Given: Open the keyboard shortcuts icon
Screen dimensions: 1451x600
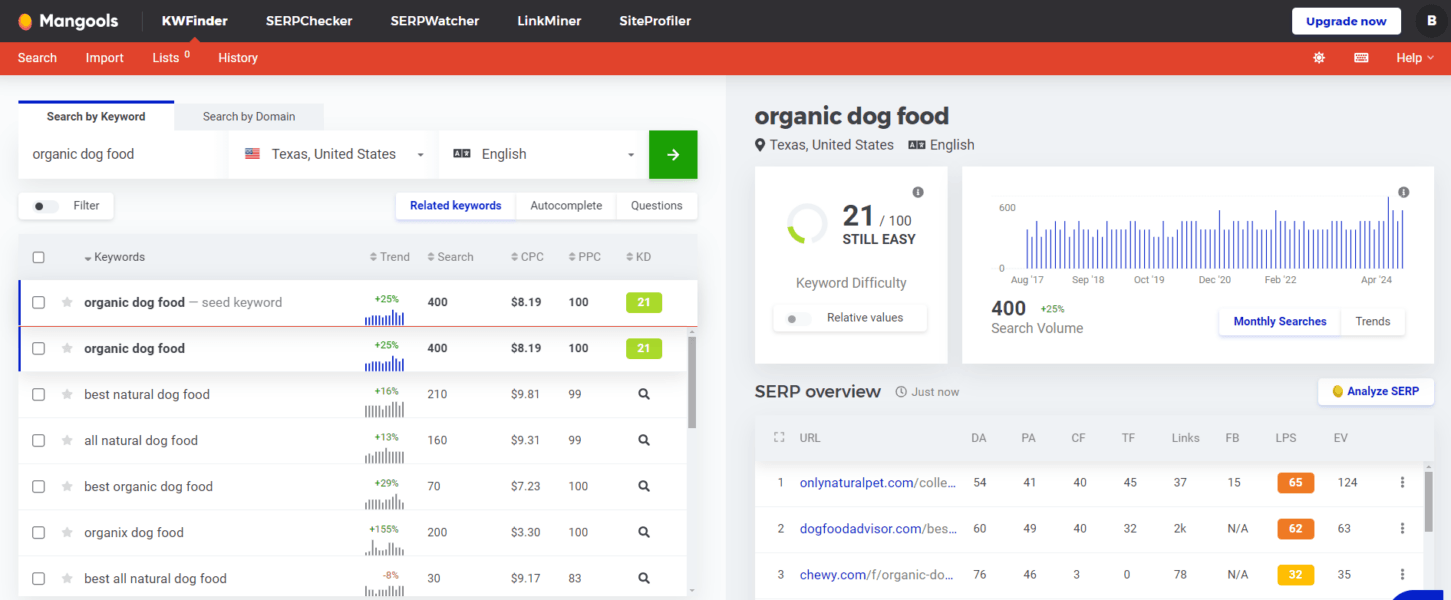Looking at the screenshot, I should click(1361, 57).
